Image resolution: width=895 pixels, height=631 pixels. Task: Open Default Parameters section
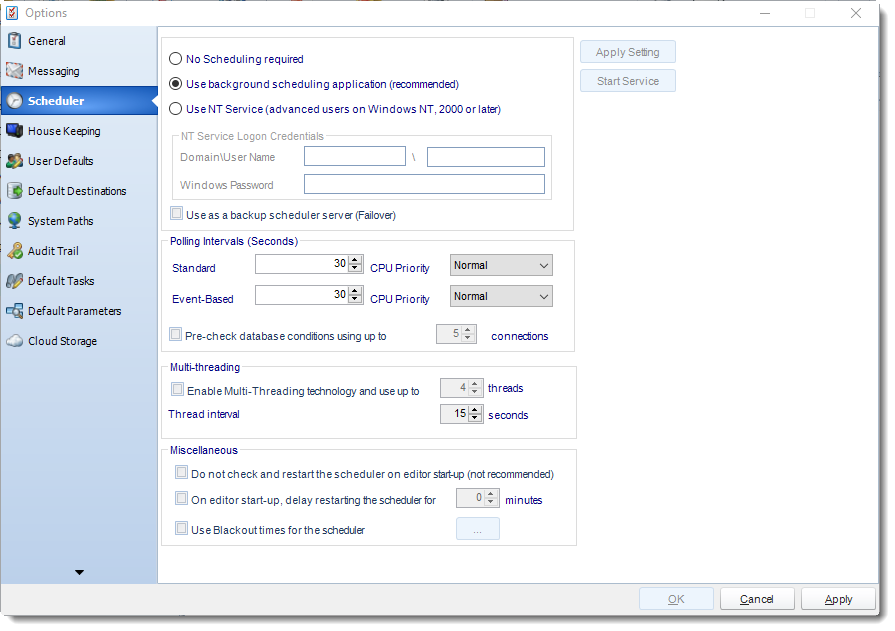(79, 311)
